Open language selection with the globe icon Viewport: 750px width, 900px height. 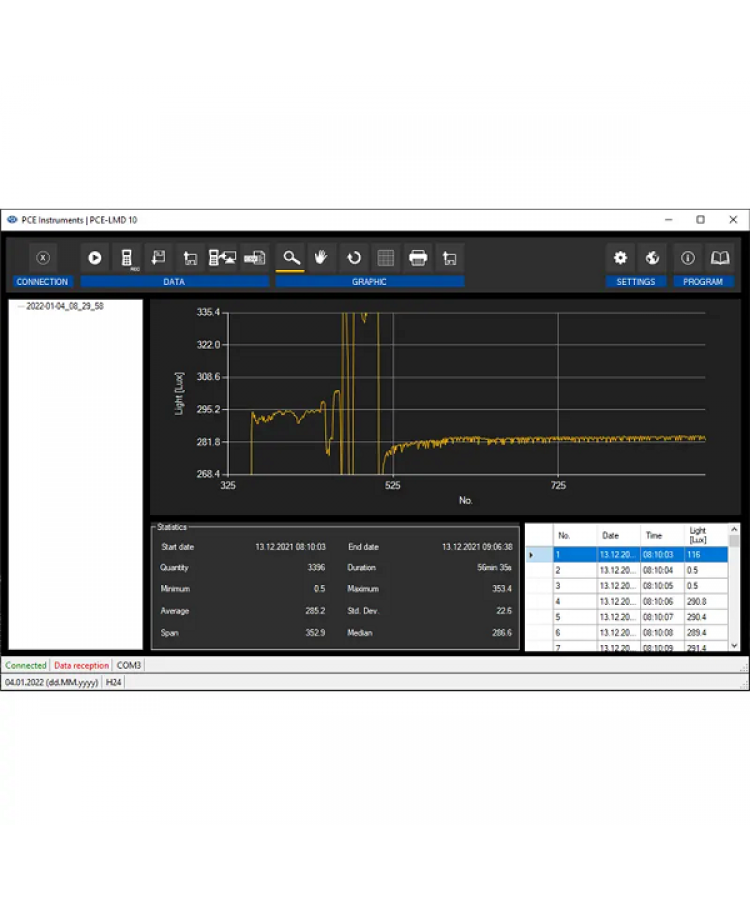(652, 257)
